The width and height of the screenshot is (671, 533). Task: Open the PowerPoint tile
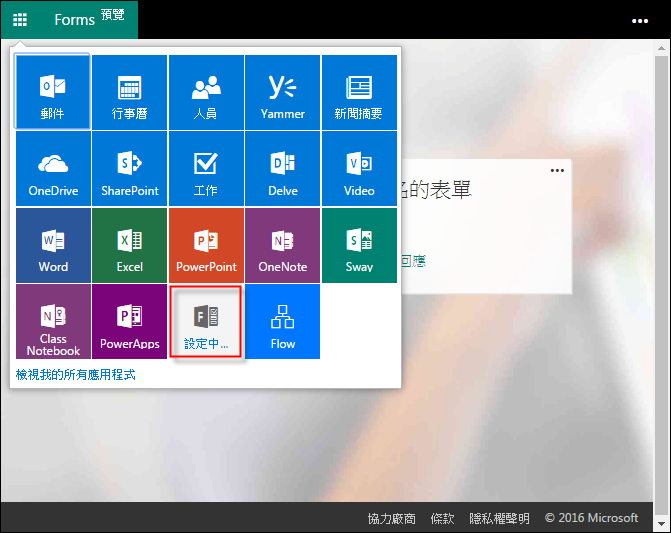[x=206, y=245]
